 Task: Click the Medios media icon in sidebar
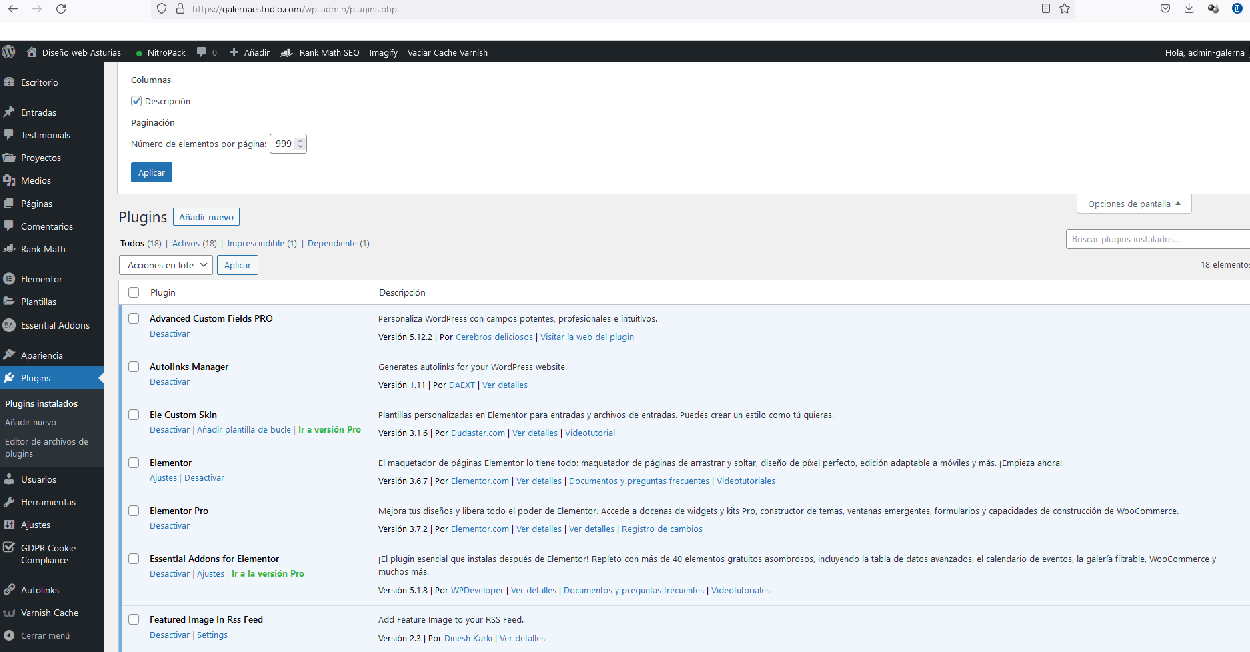9,181
